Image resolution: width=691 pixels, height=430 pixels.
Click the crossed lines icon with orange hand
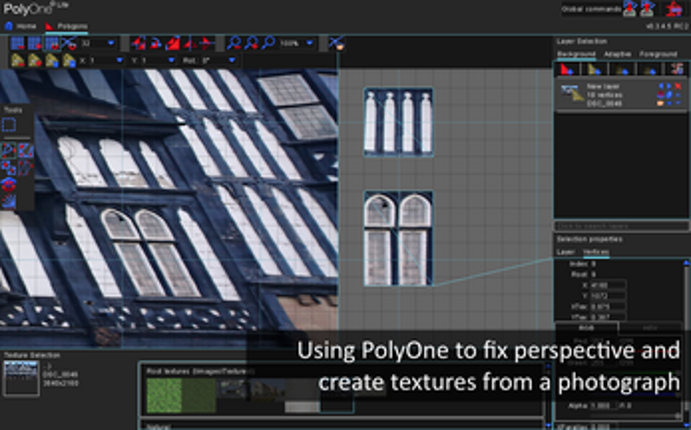pyautogui.click(x=337, y=43)
